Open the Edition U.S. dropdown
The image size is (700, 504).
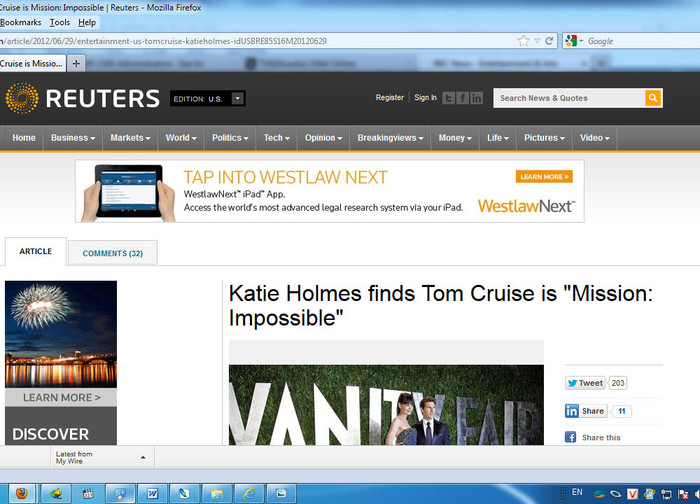208,98
